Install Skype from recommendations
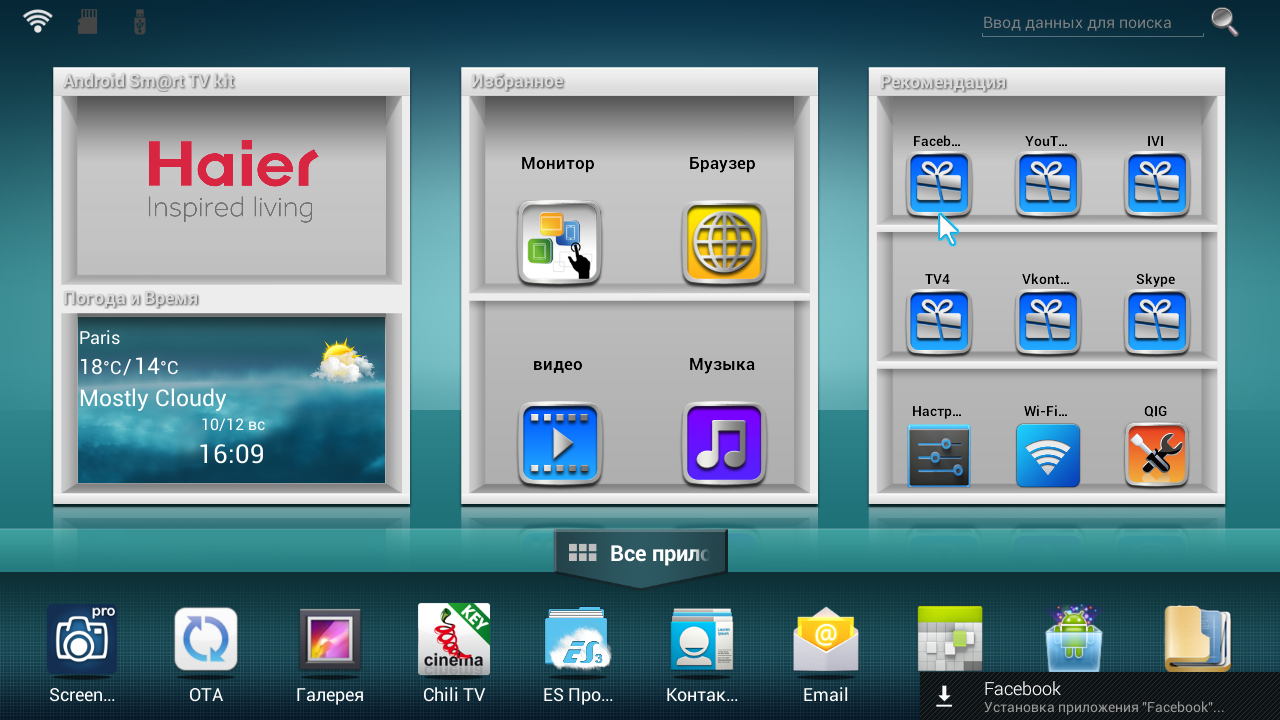The height and width of the screenshot is (720, 1280). [x=1156, y=323]
